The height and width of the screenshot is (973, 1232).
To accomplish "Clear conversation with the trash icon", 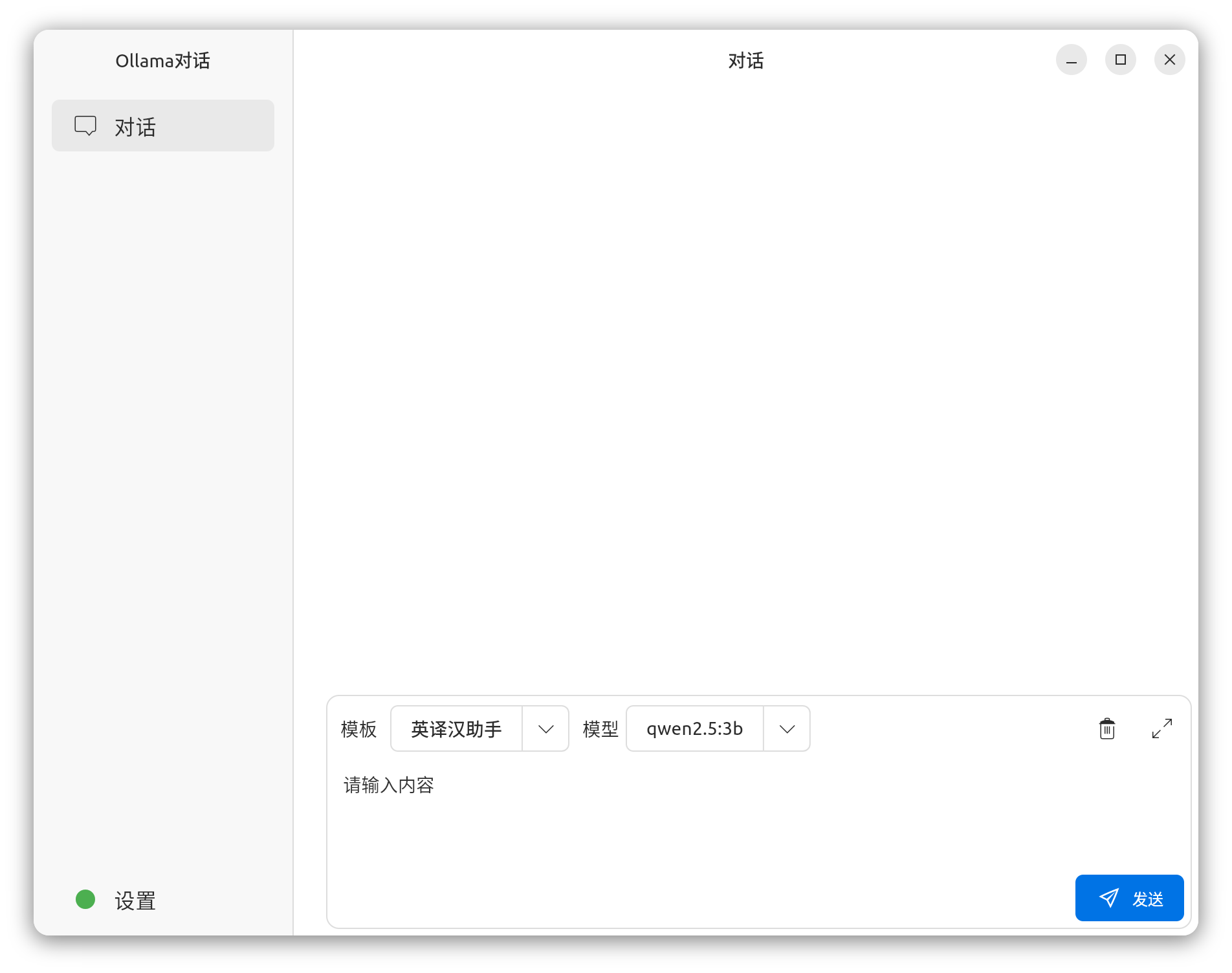I will (x=1107, y=729).
